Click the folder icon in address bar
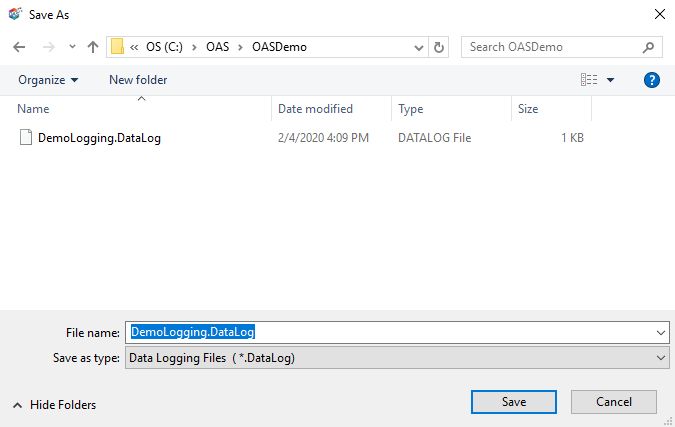This screenshot has height=427, width=675. pos(118,46)
